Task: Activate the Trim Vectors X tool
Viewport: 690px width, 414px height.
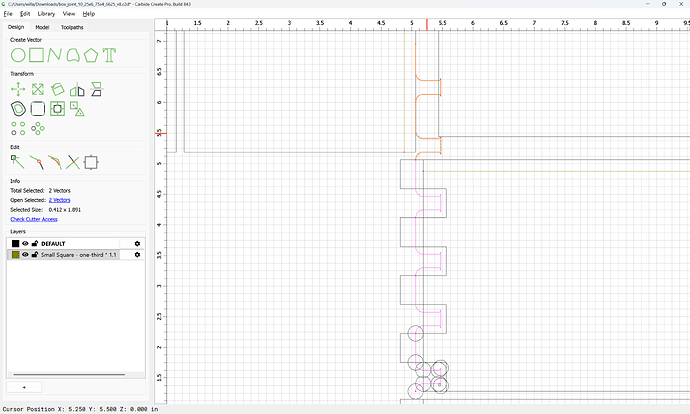Action: tap(73, 162)
